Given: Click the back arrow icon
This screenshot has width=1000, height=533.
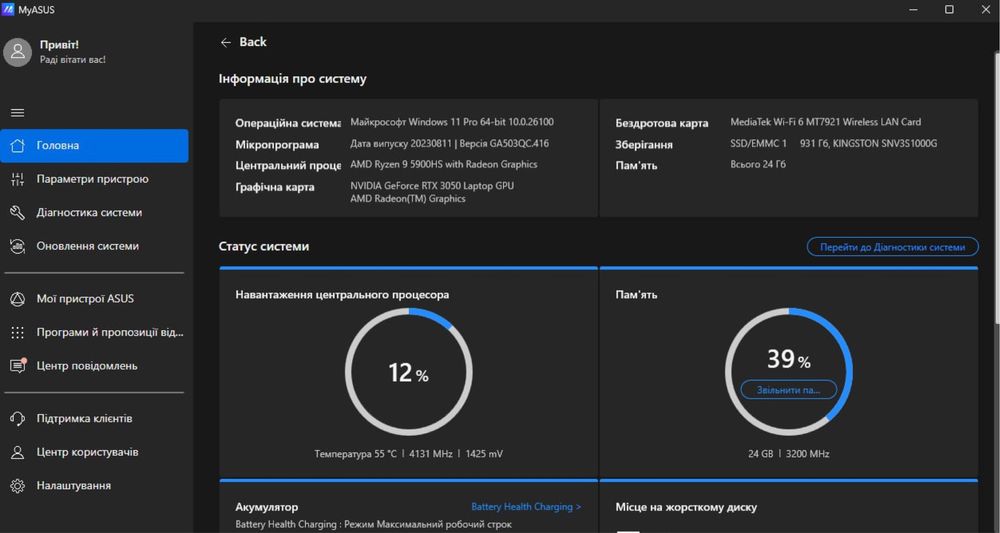Looking at the screenshot, I should pos(226,42).
